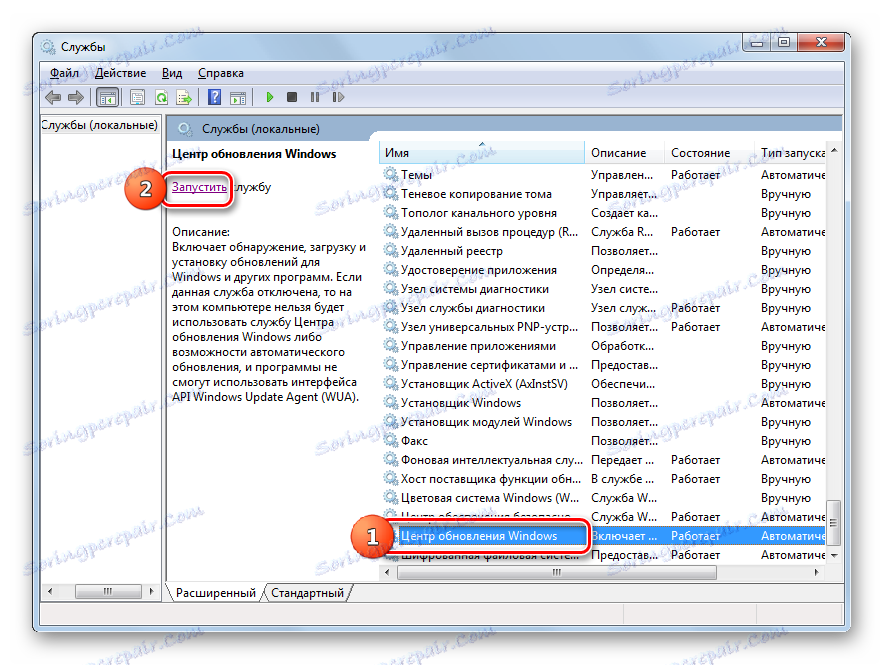The image size is (884, 665).
Task: Maximize the Службы window
Action: point(784,42)
